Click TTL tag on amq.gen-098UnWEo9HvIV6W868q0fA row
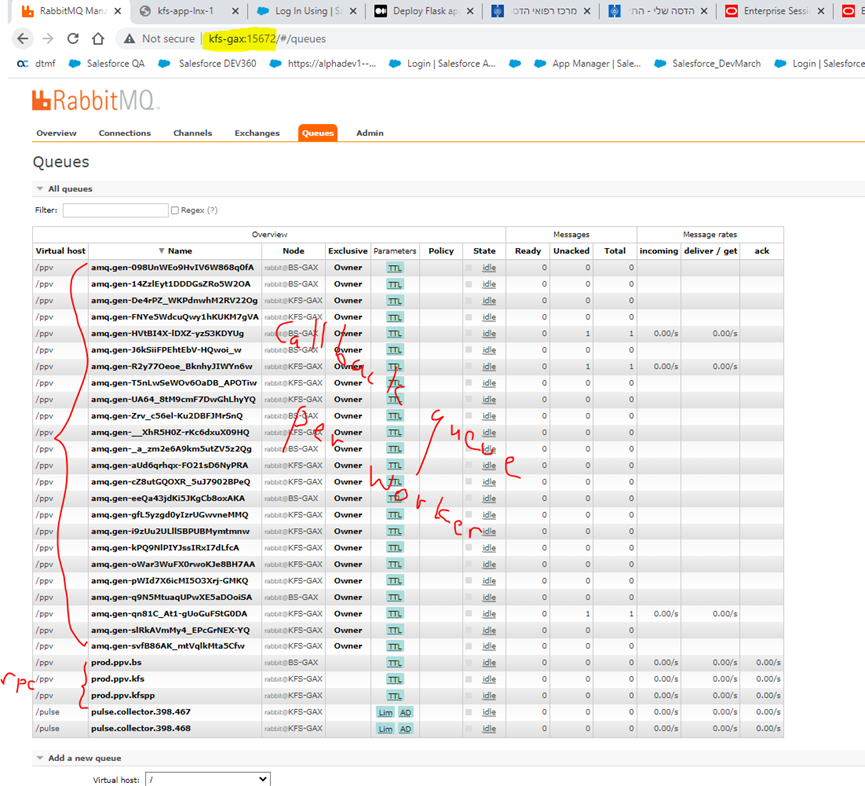The width and height of the screenshot is (865, 786). click(394, 268)
